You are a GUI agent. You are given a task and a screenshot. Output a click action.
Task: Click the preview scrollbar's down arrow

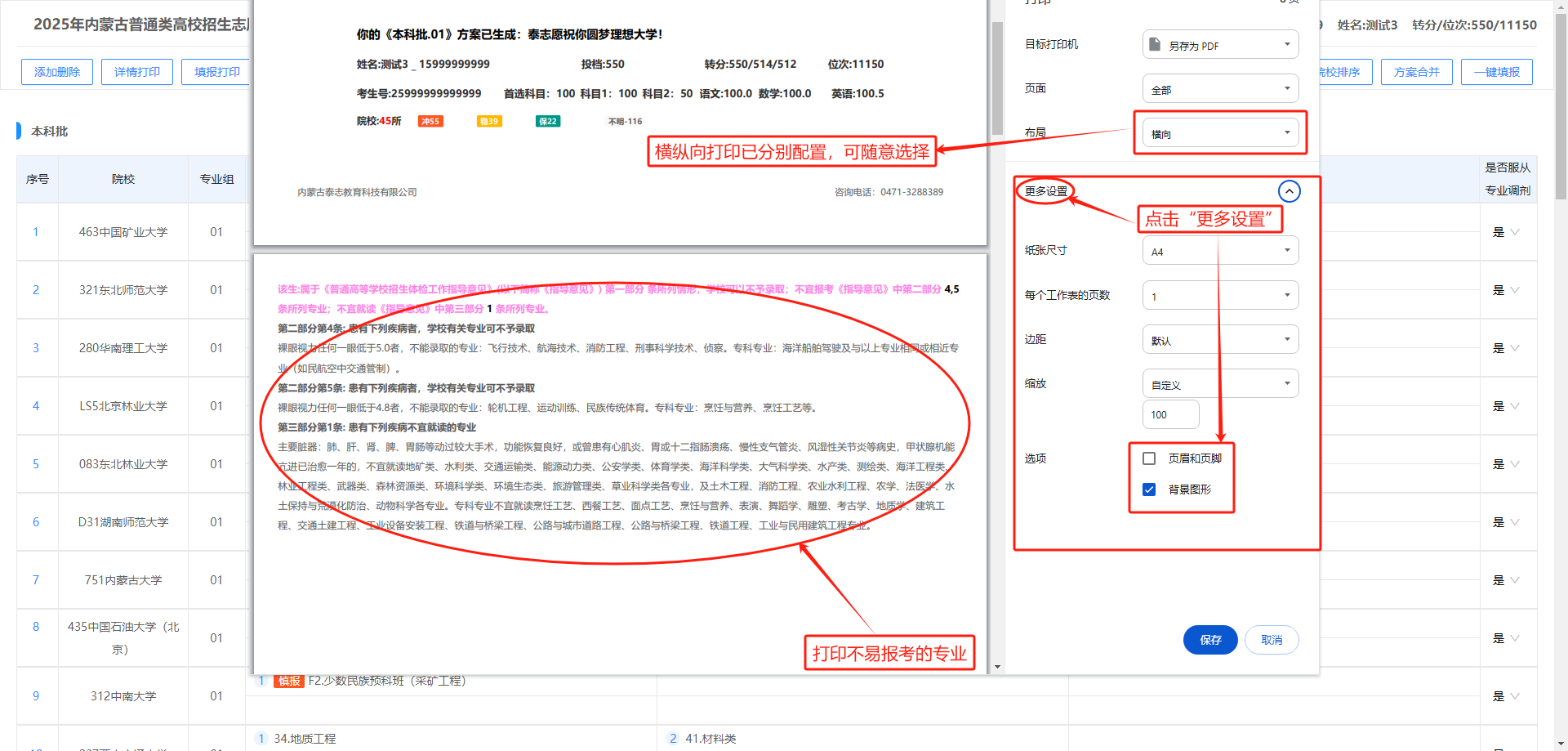(997, 667)
